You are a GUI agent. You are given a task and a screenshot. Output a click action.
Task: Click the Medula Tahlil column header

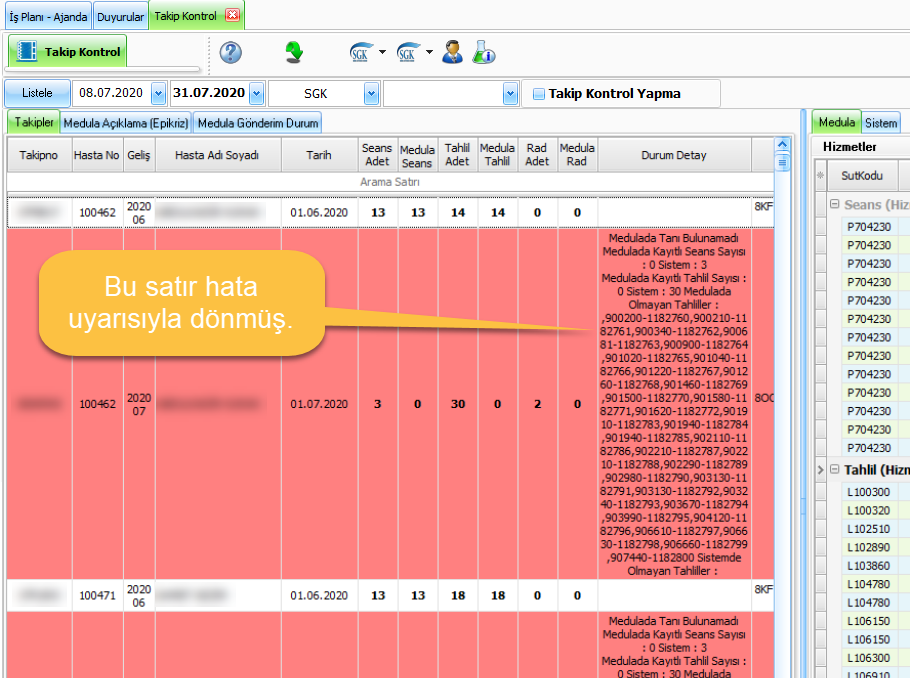point(497,155)
